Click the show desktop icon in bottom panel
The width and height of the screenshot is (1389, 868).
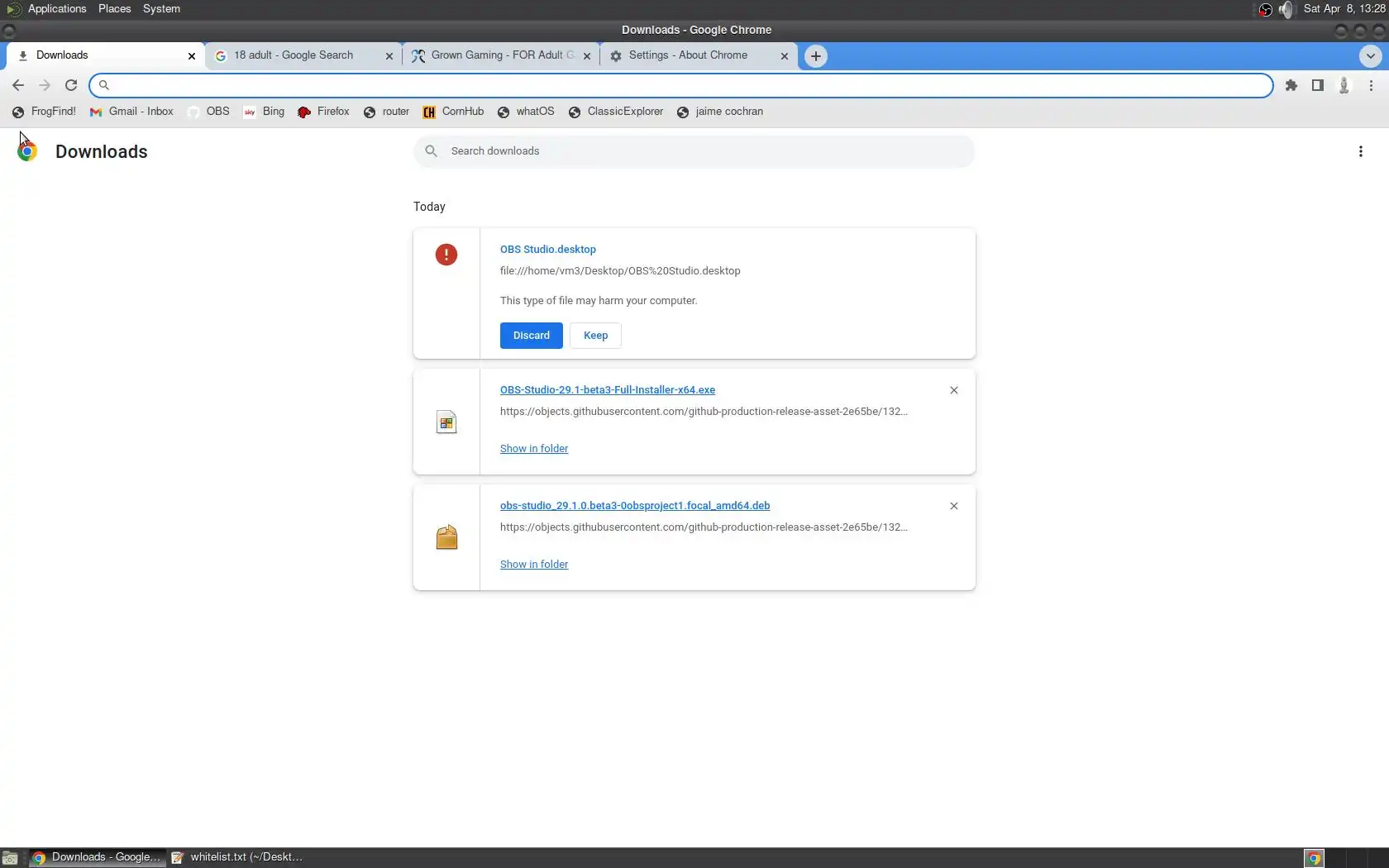(10, 858)
